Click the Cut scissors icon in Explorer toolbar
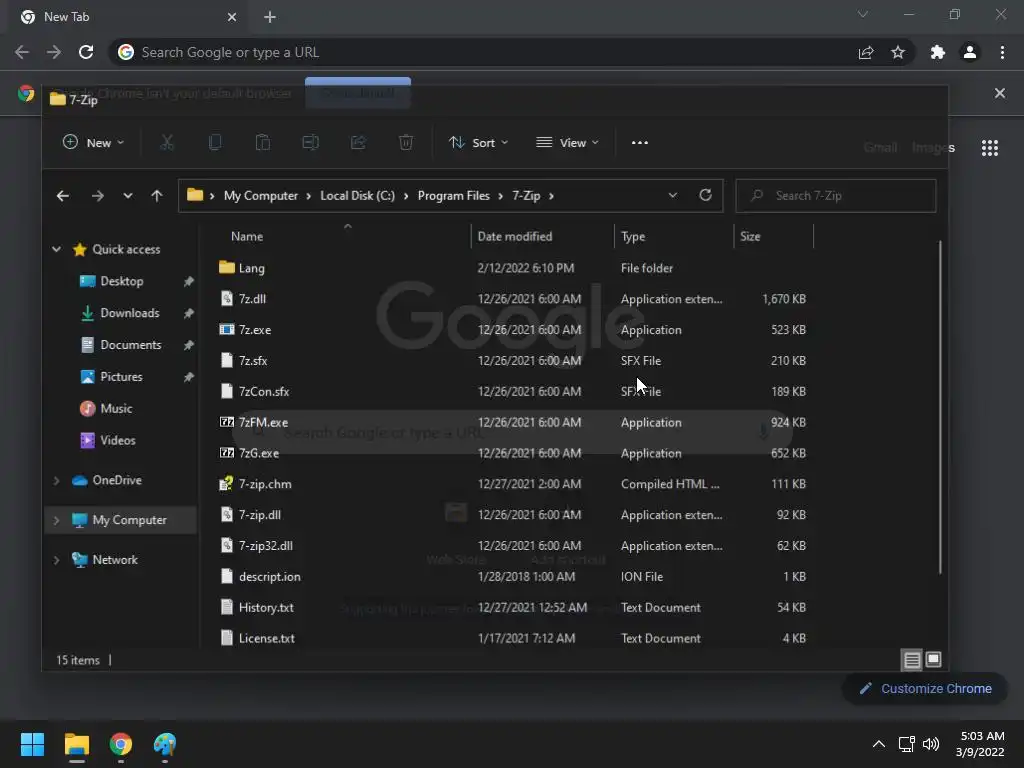This screenshot has height=768, width=1024. pos(167,142)
